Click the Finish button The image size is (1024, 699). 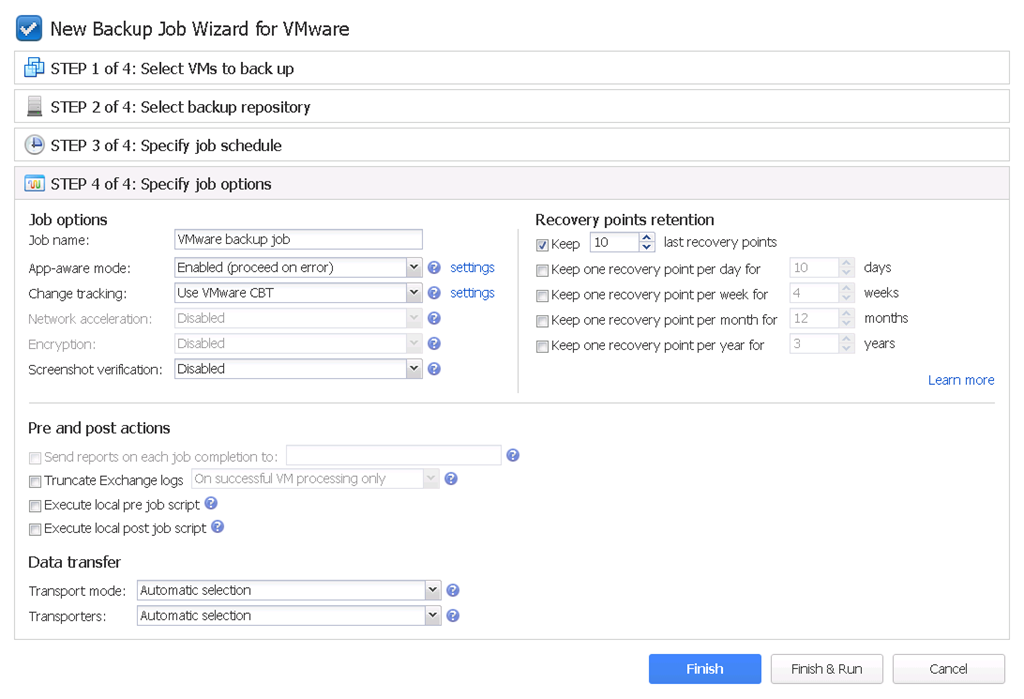pos(705,669)
